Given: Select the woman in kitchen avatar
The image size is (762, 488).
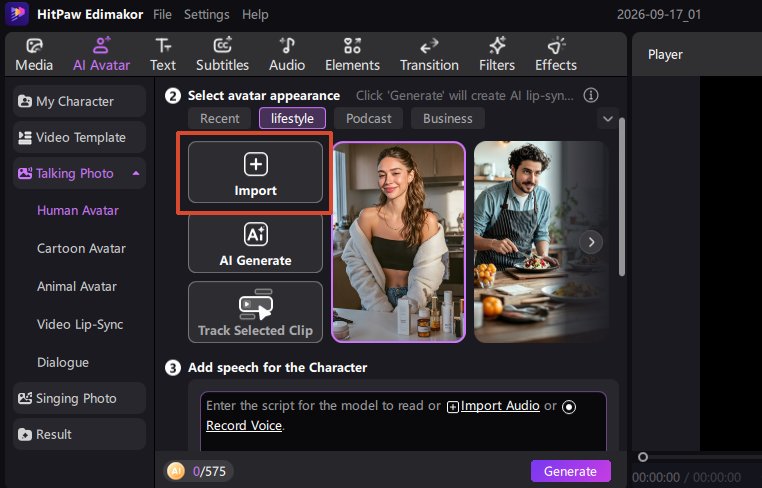Looking at the screenshot, I should tap(398, 242).
